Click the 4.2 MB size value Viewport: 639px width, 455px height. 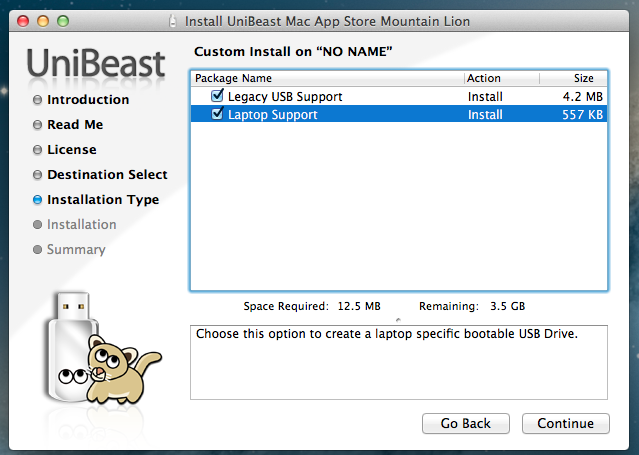[x=582, y=97]
